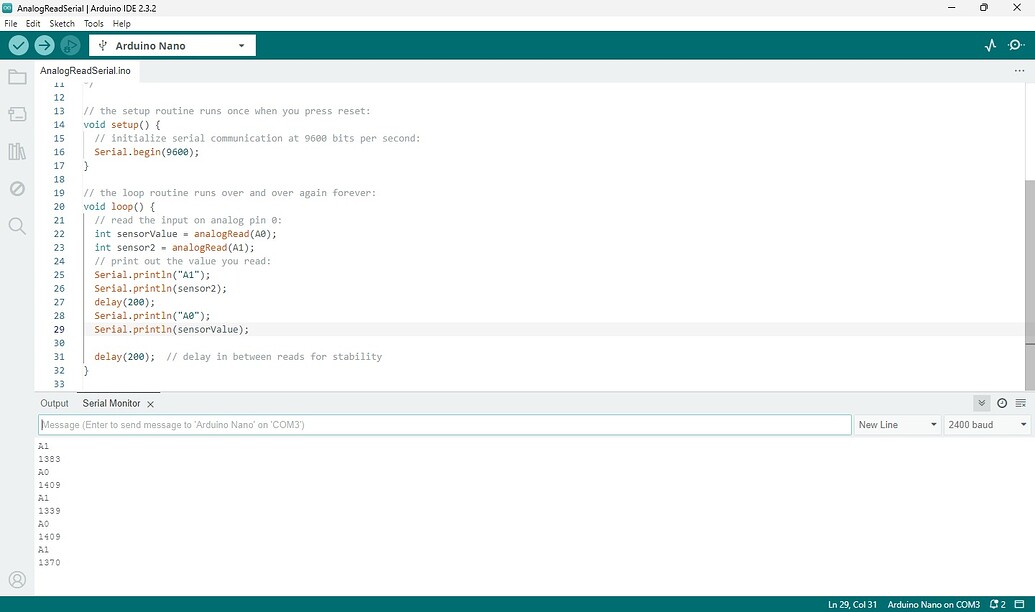Open the Library Manager in the sidebar
This screenshot has width=1035, height=612.
point(16,151)
